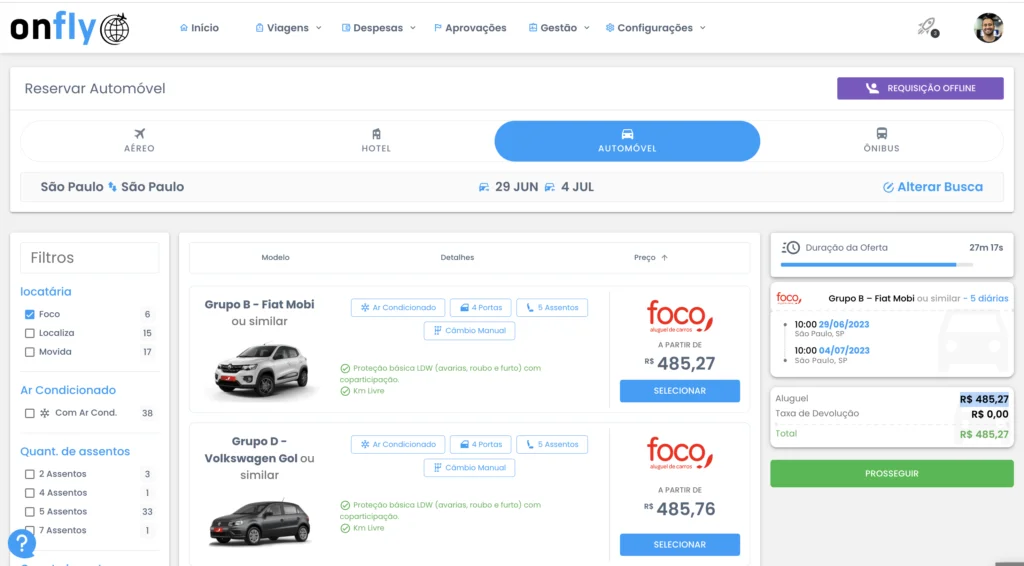Click the Fiat Mobi car image
Screen dimensions: 1024x566
coord(261,369)
